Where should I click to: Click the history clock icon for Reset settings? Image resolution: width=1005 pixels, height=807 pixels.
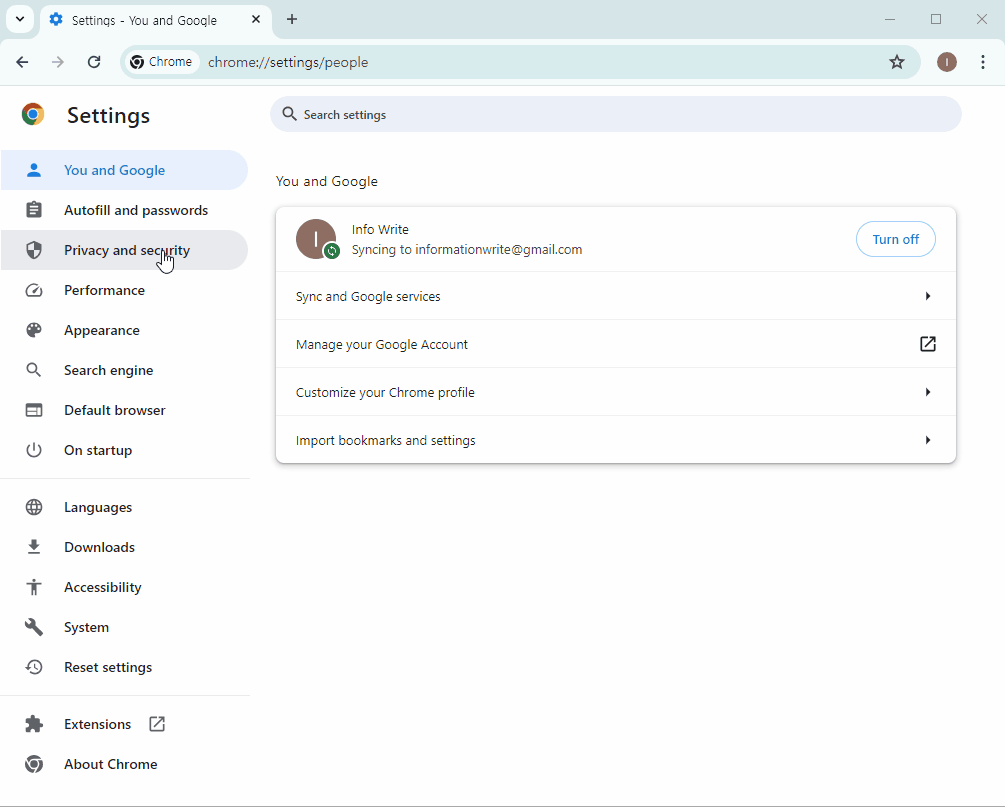pos(34,667)
